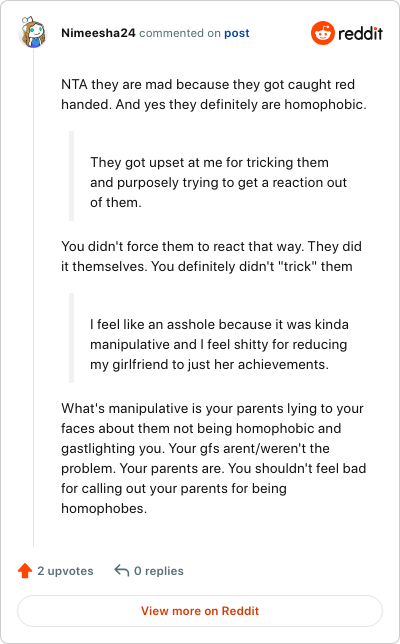Click the vertical comment thread line
The width and height of the screenshot is (400, 644).
pos(34,298)
